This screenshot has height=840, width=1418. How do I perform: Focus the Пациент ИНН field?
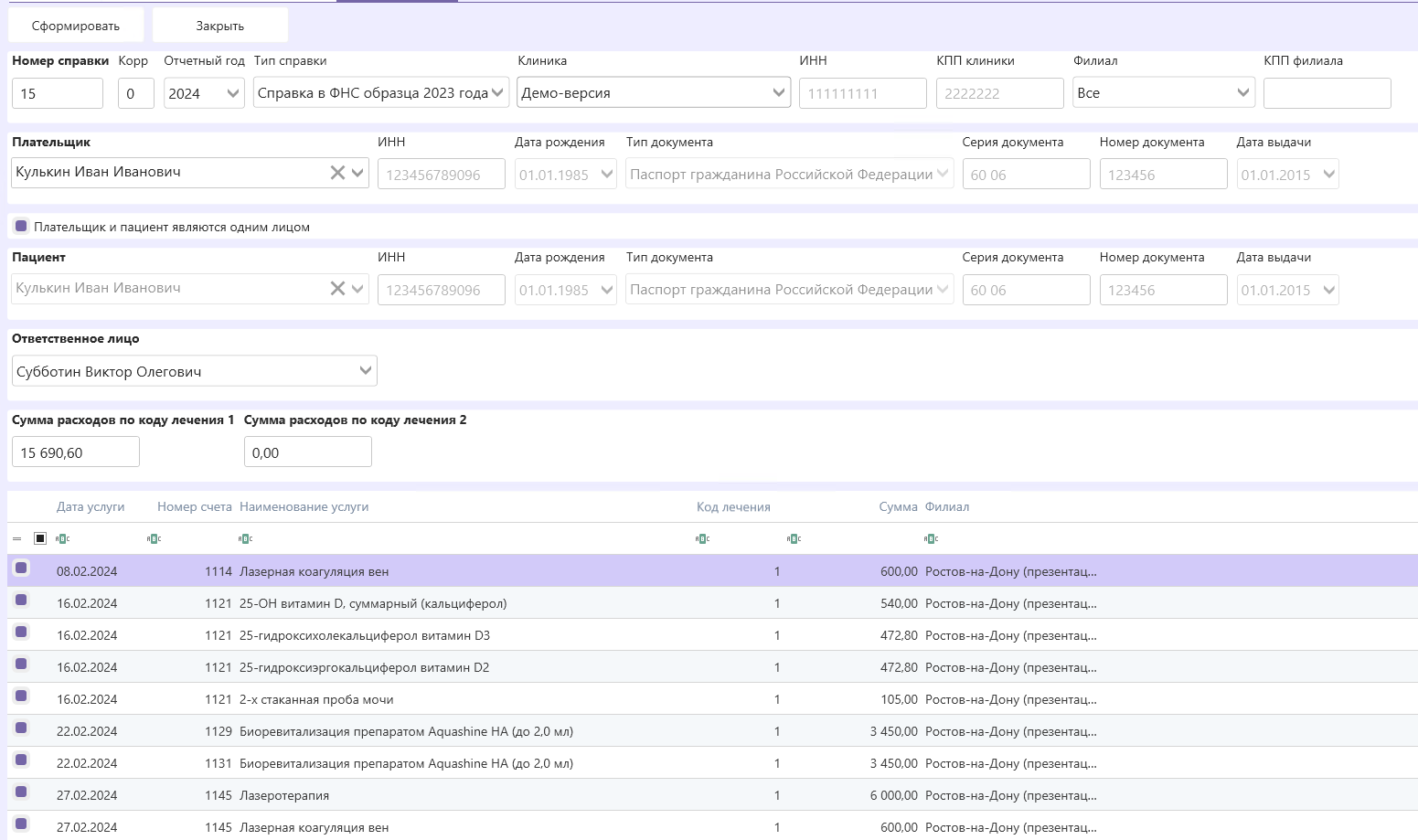[442, 290]
